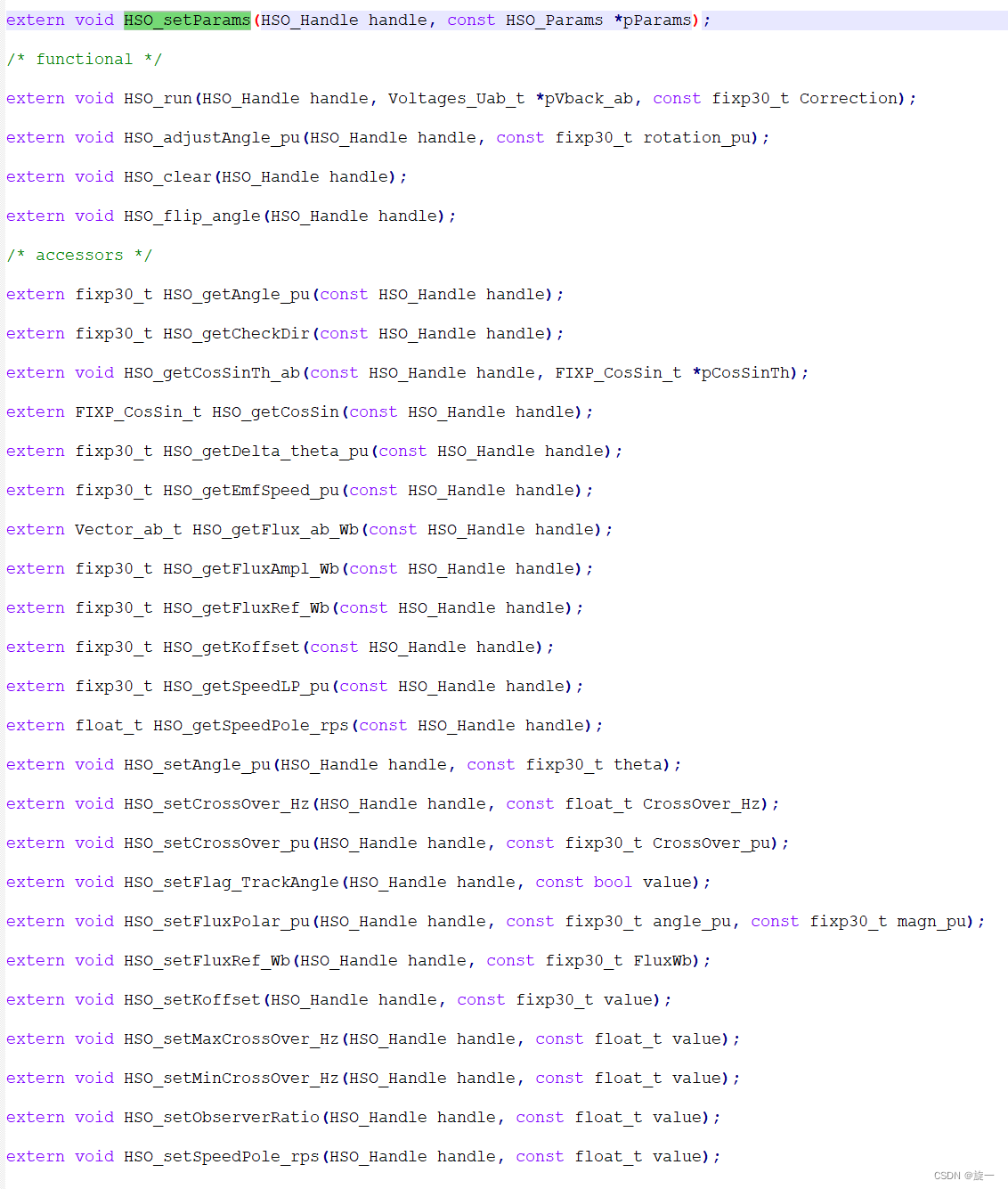Click HSO_setObserverRatio function name
The height and width of the screenshot is (1189, 1008).
222,1117
